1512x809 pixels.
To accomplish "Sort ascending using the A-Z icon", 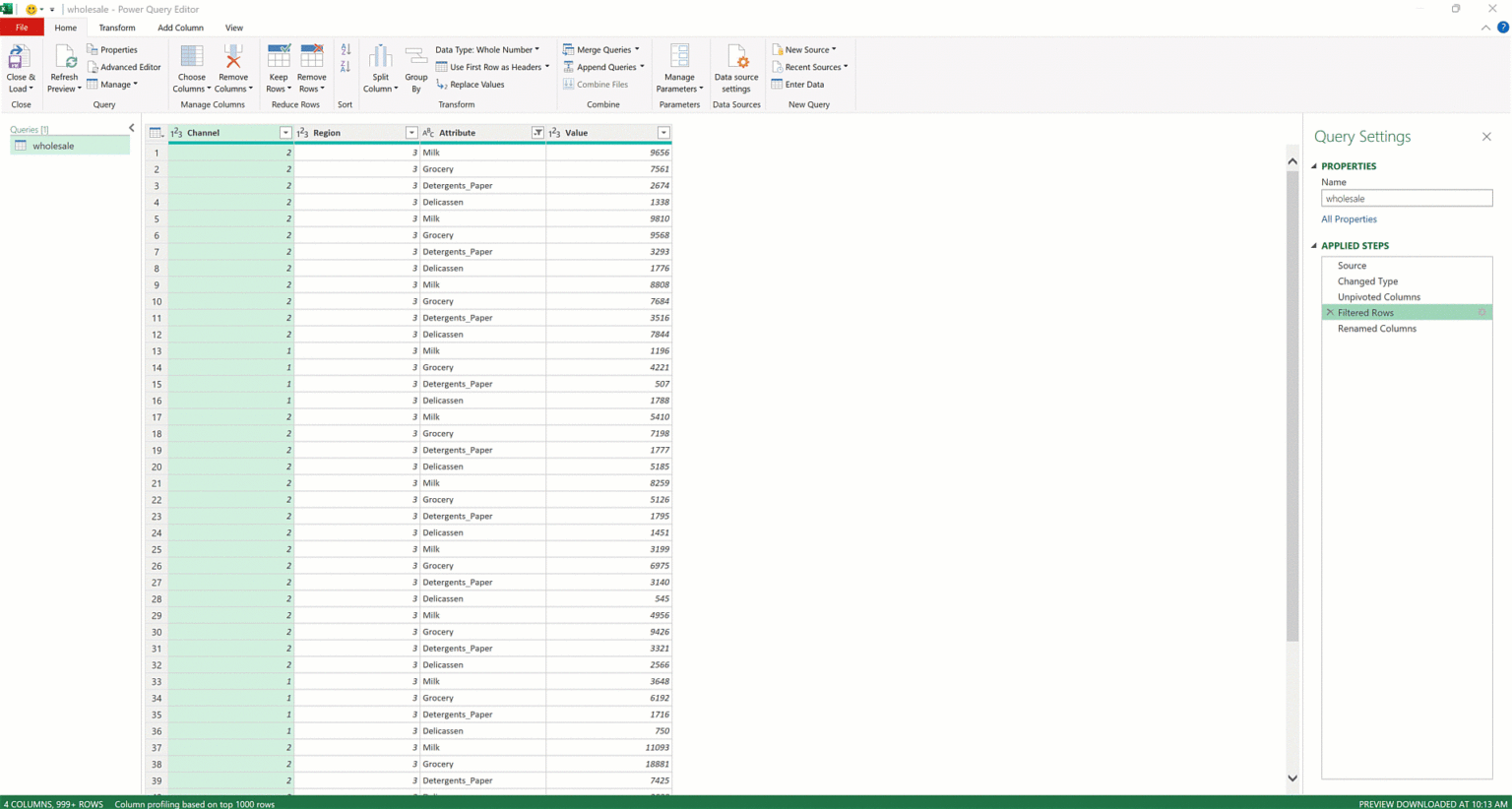I will (346, 49).
